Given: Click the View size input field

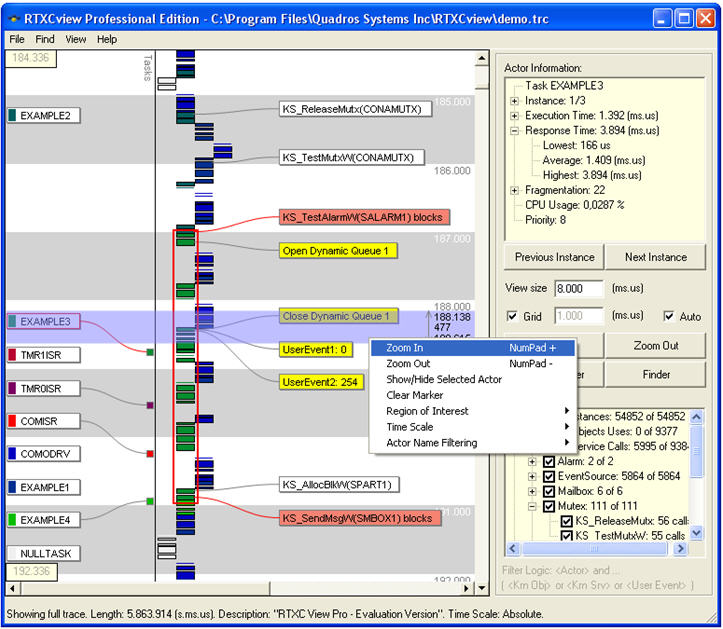Looking at the screenshot, I should (579, 289).
